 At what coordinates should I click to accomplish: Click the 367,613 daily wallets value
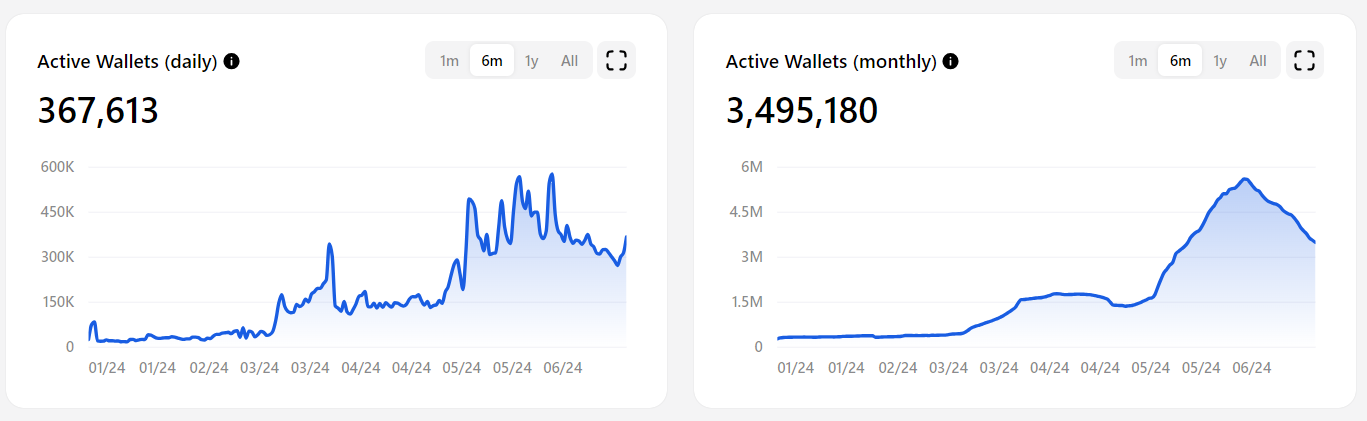click(98, 111)
